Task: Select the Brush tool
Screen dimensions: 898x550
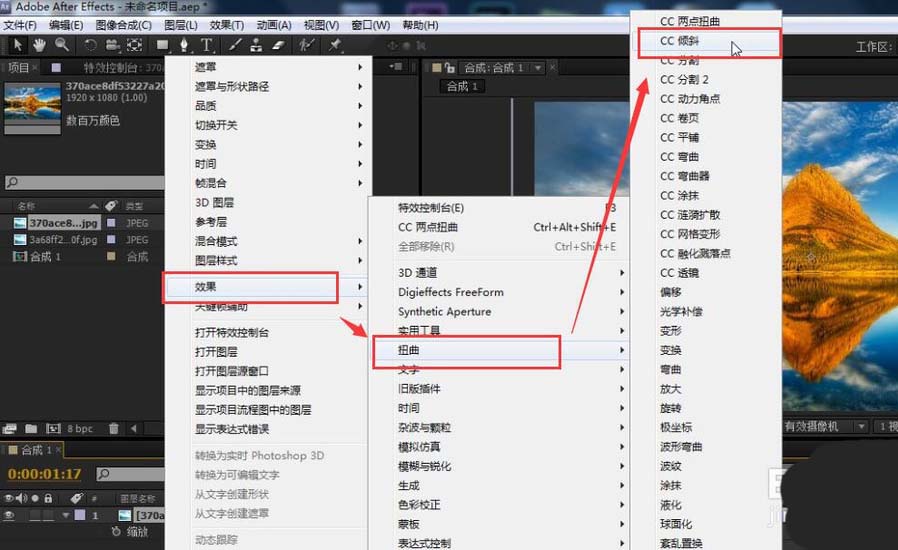Action: pos(235,45)
